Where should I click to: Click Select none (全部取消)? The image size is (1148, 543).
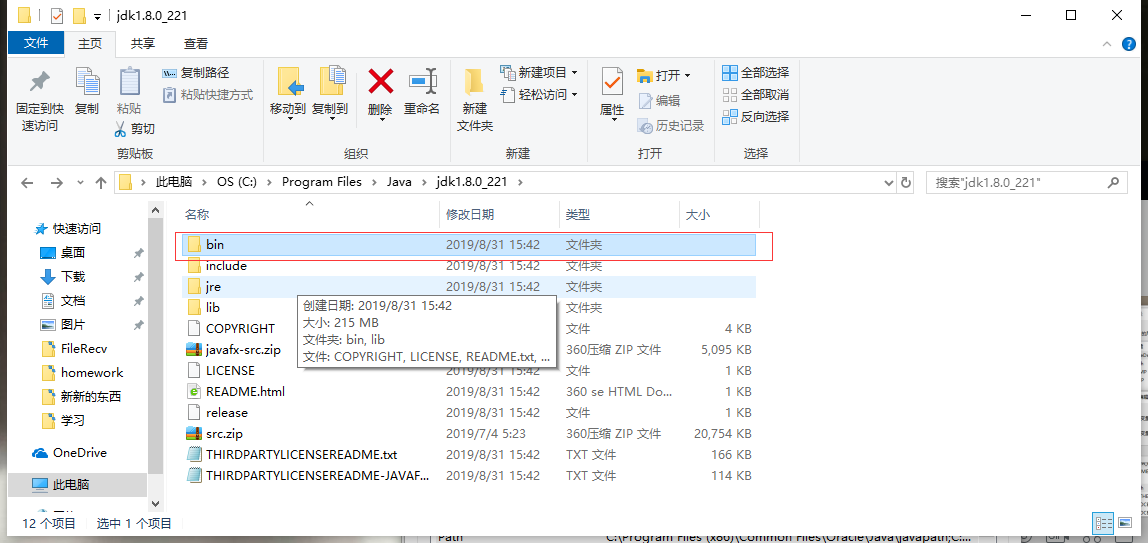click(756, 94)
